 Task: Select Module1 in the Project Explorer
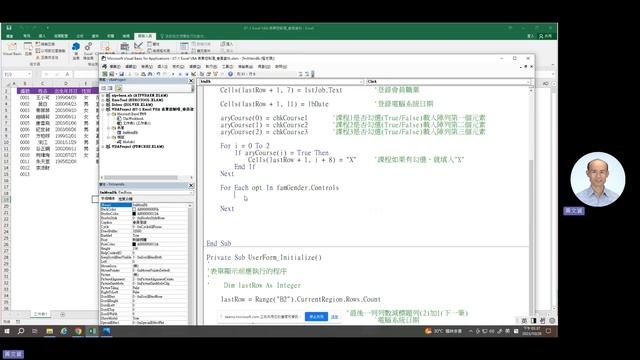pyautogui.click(x=126, y=142)
